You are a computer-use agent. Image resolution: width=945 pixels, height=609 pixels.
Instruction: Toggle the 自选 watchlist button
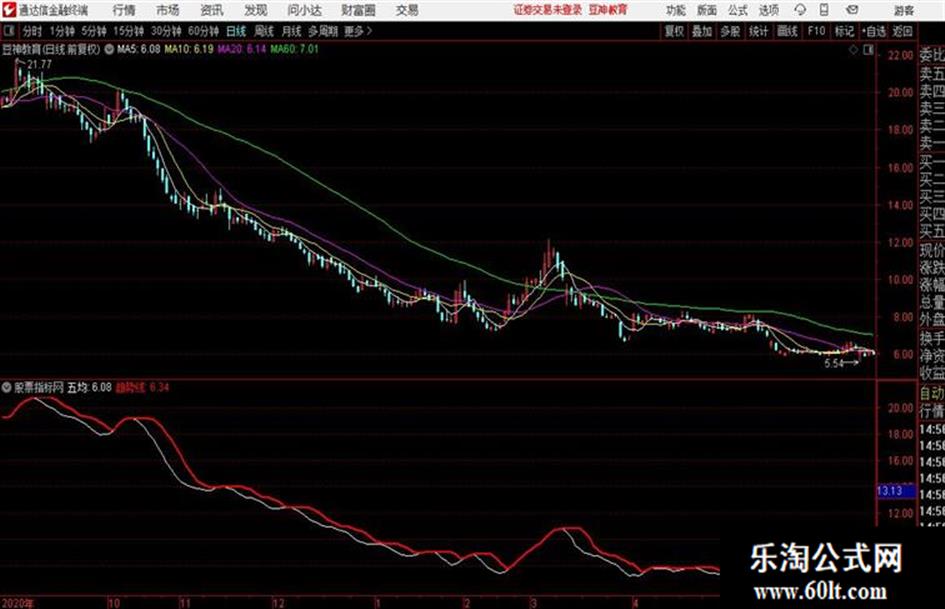873,31
